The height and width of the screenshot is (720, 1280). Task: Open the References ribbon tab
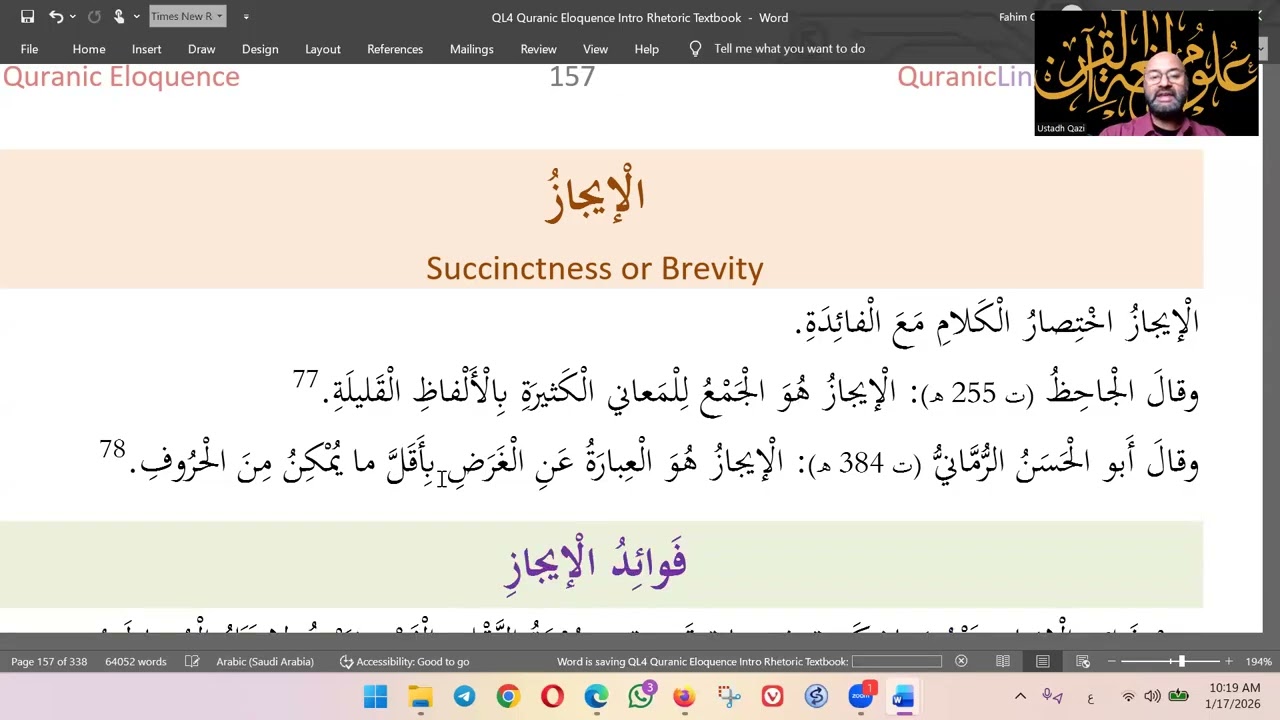coord(395,49)
